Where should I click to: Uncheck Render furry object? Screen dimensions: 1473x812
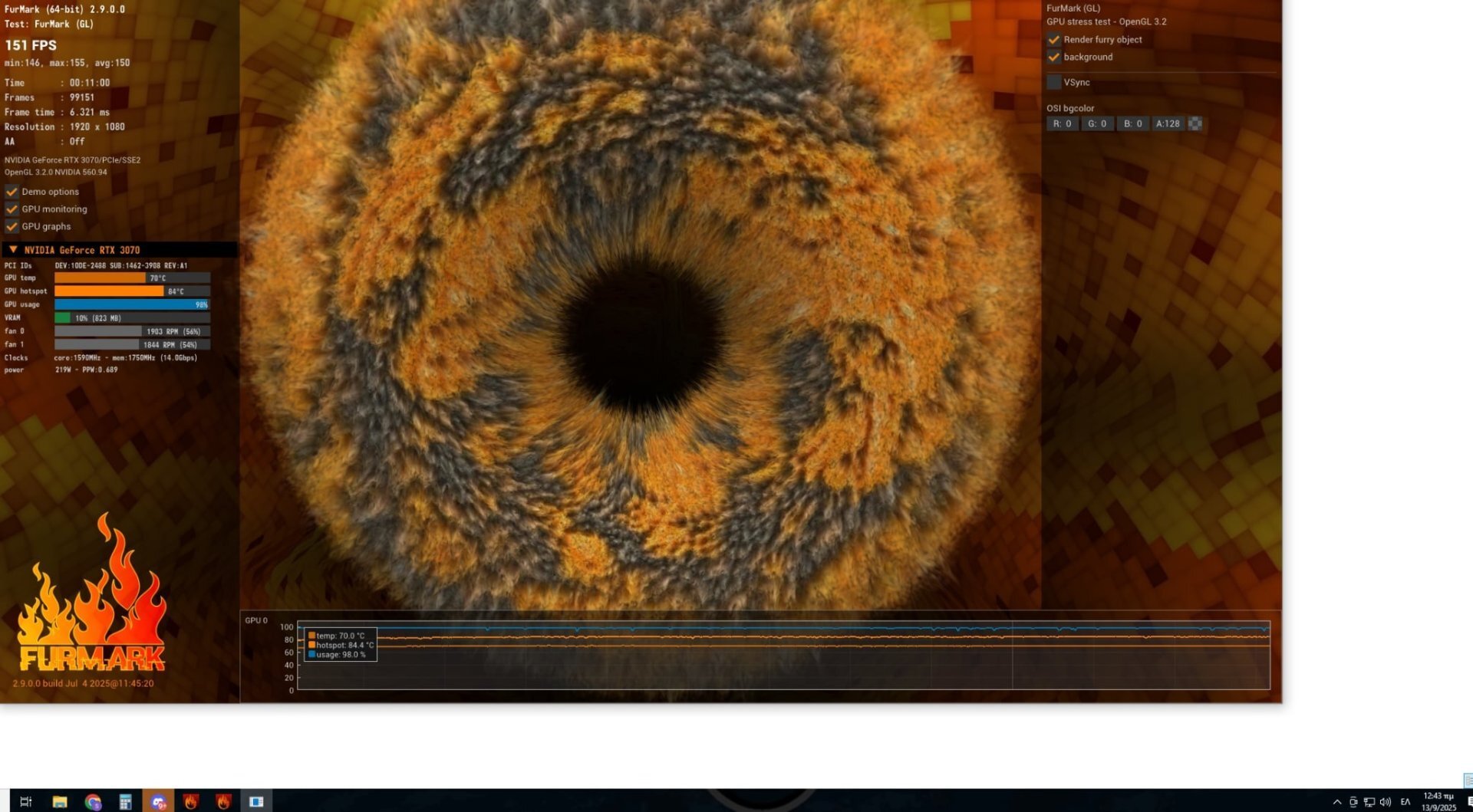pos(1053,40)
